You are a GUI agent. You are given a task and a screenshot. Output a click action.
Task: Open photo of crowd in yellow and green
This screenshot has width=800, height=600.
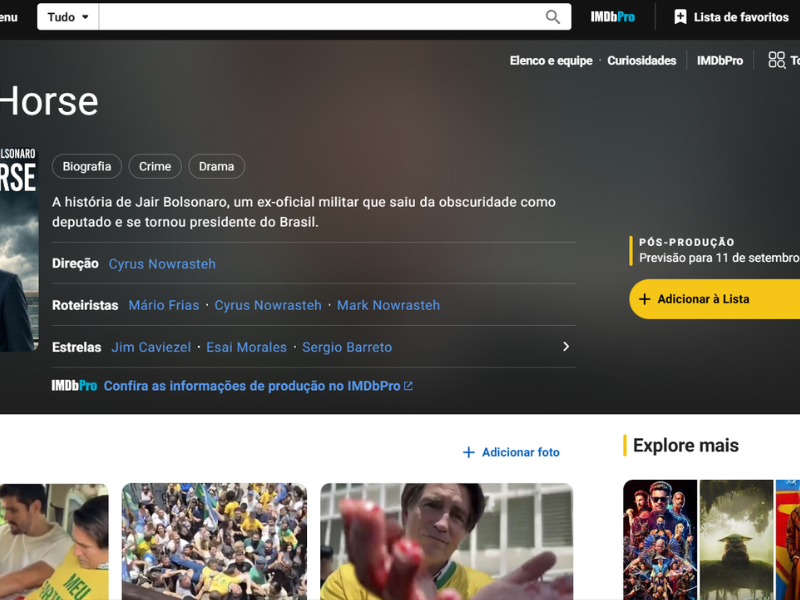pyautogui.click(x=214, y=541)
